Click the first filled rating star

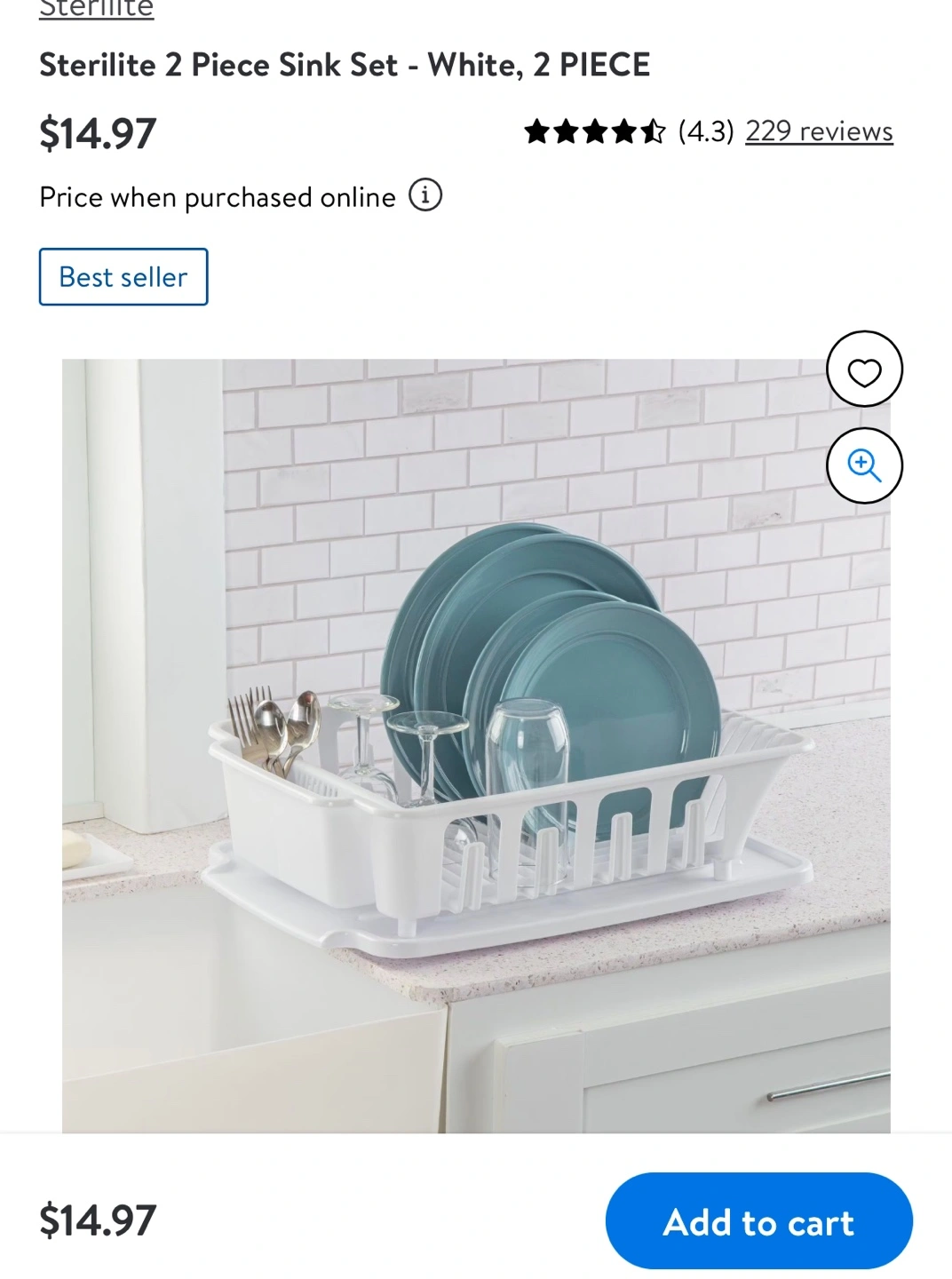tap(537, 131)
